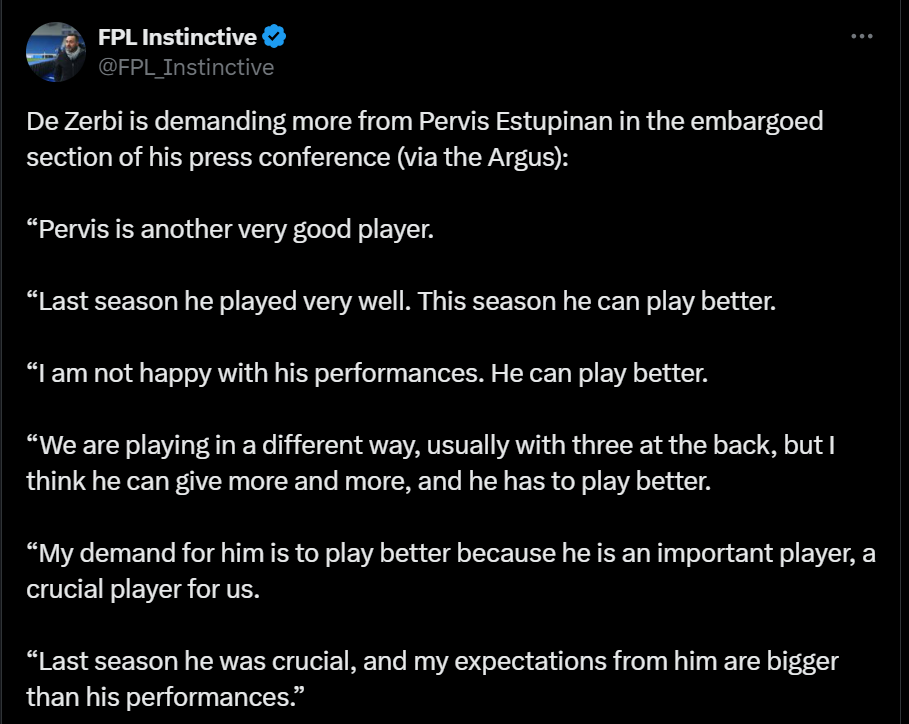
Task: Click the phrase "three at the back"
Action: click(x=612, y=445)
